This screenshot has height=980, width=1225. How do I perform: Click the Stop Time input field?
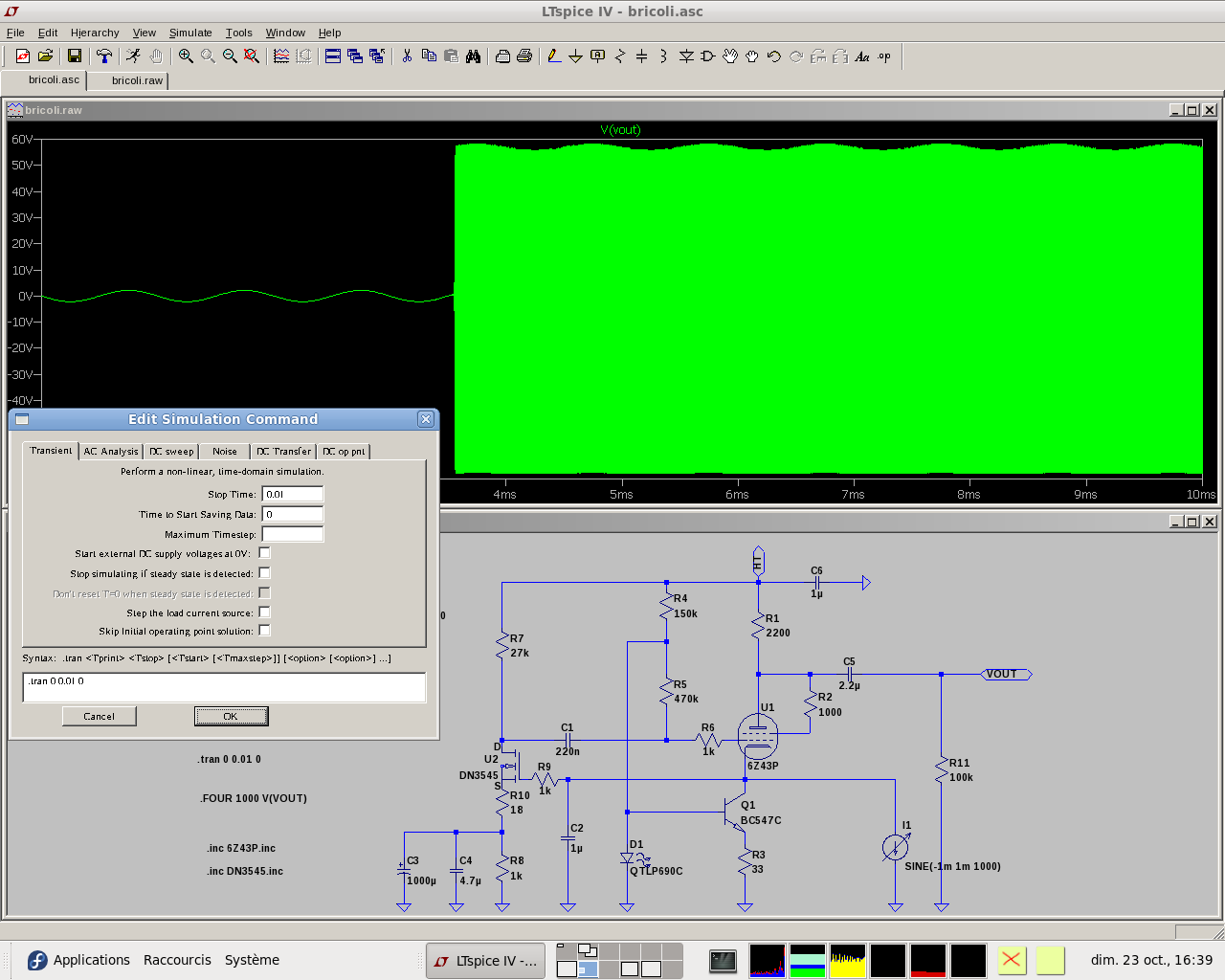coord(293,494)
